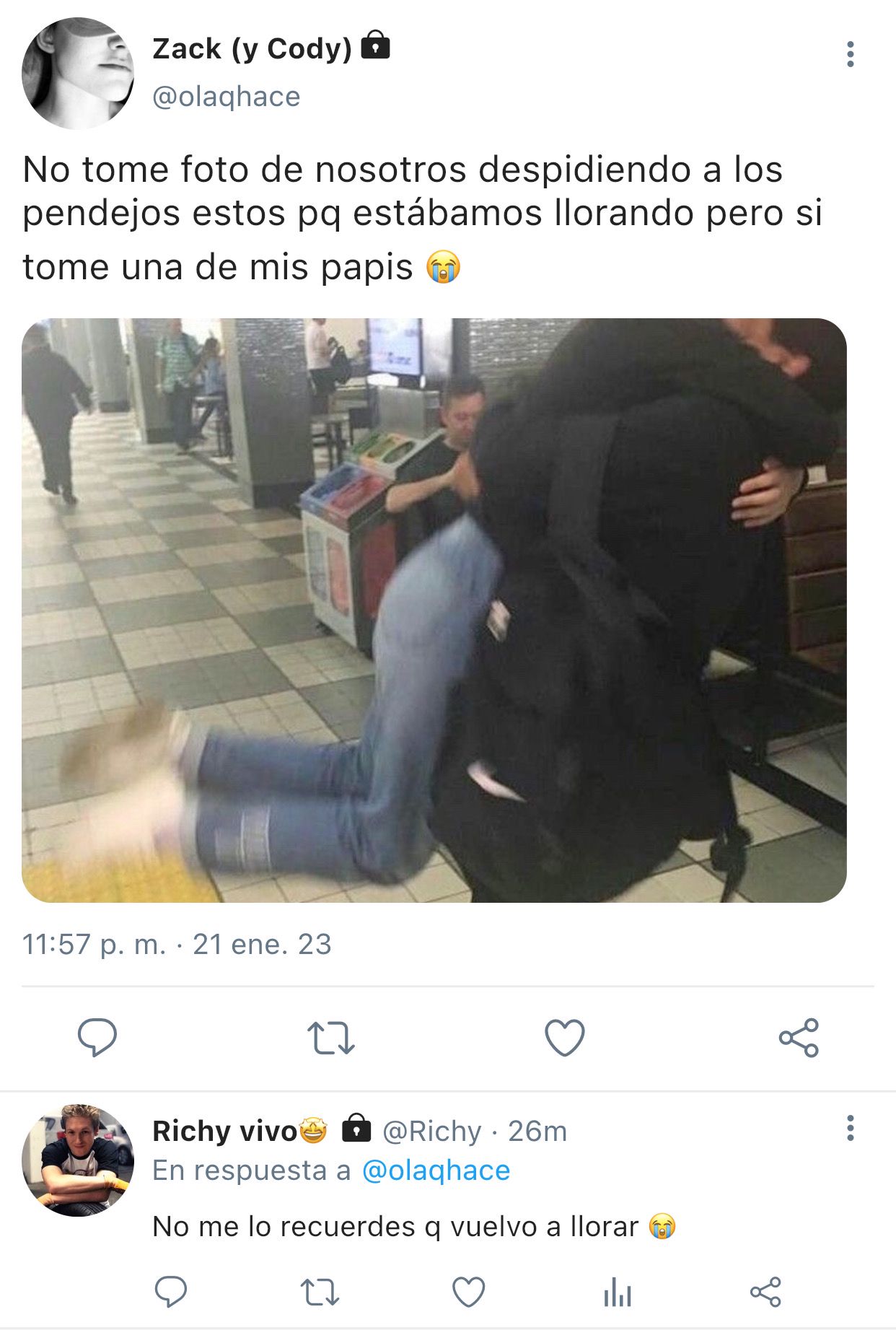Image resolution: width=896 pixels, height=1330 pixels.
Task: Reply to Richy's comment
Action: (x=171, y=1291)
